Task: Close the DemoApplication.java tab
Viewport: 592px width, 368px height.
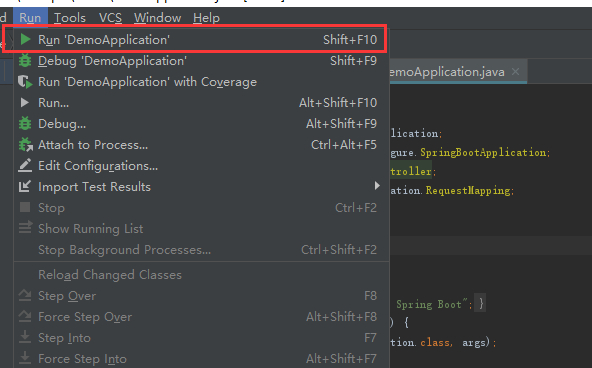Action: tap(515, 71)
